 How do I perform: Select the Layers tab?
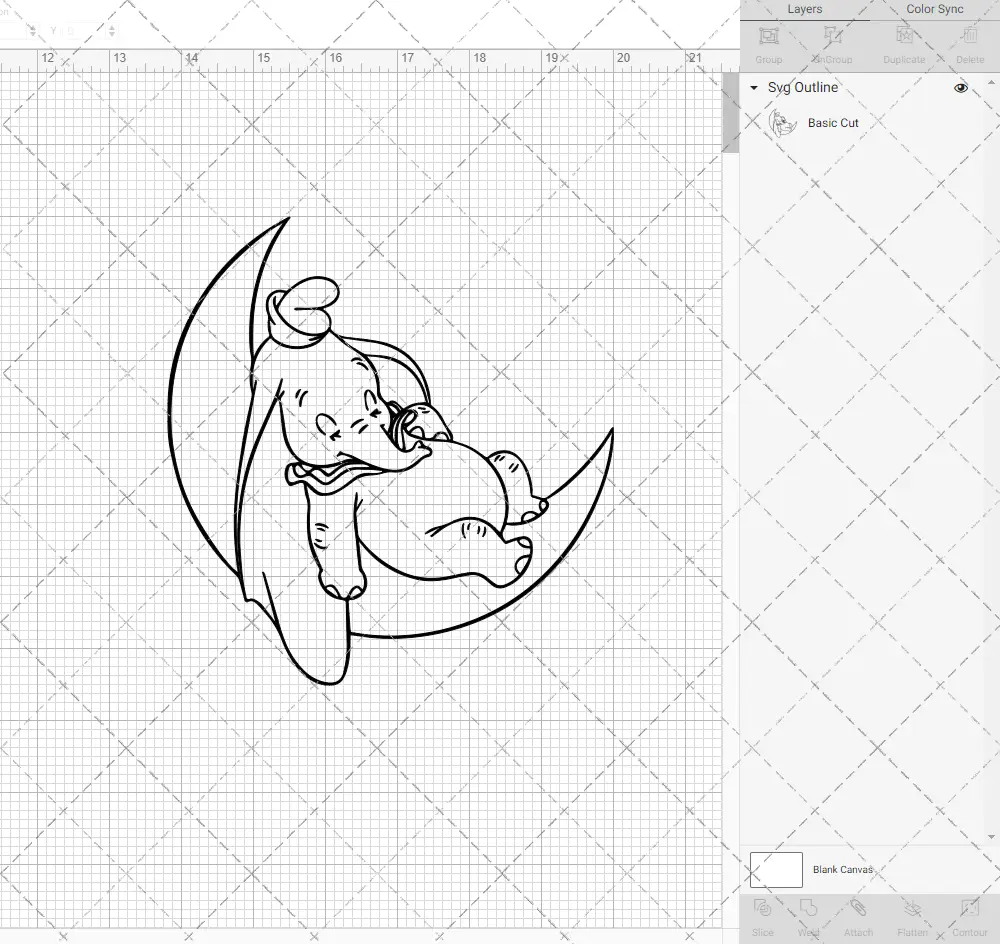[804, 9]
